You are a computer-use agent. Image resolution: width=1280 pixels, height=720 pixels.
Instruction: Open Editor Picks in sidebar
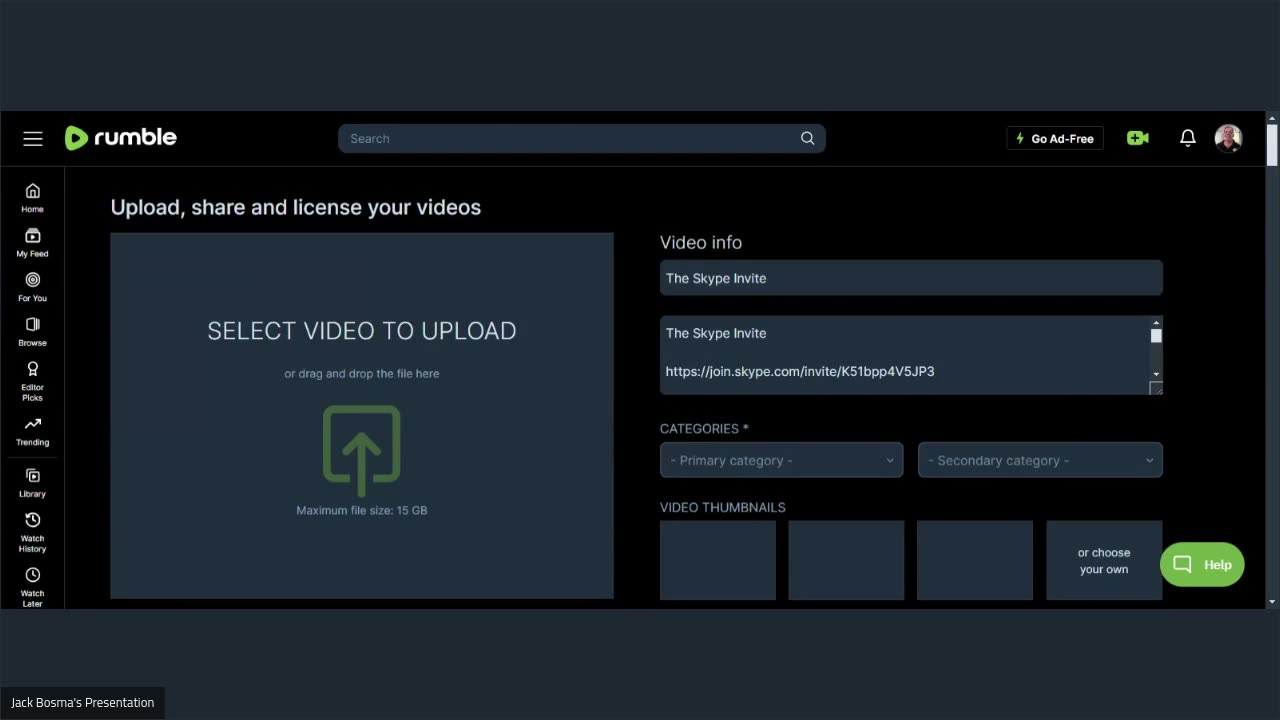(x=32, y=381)
